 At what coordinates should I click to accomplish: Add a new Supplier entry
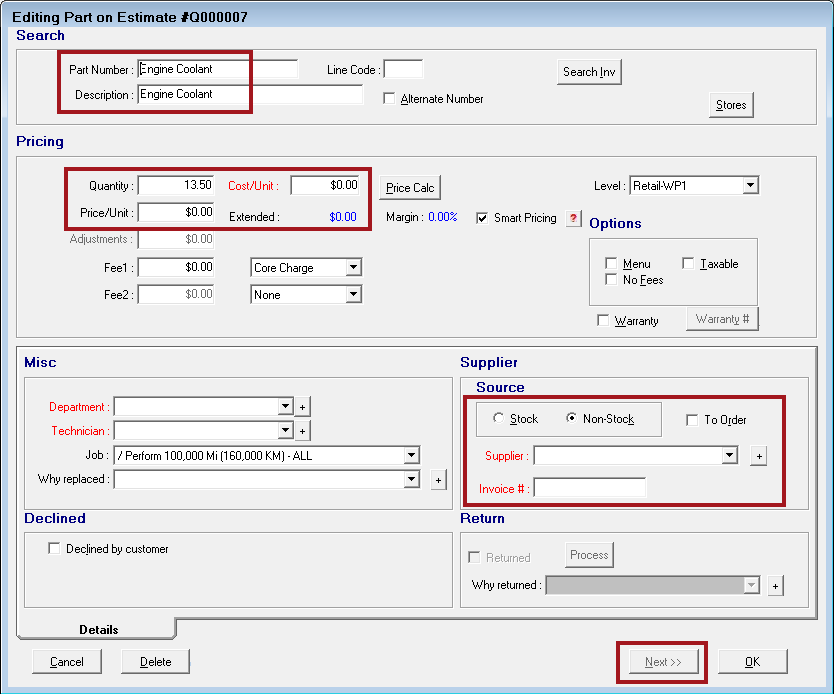tap(758, 456)
